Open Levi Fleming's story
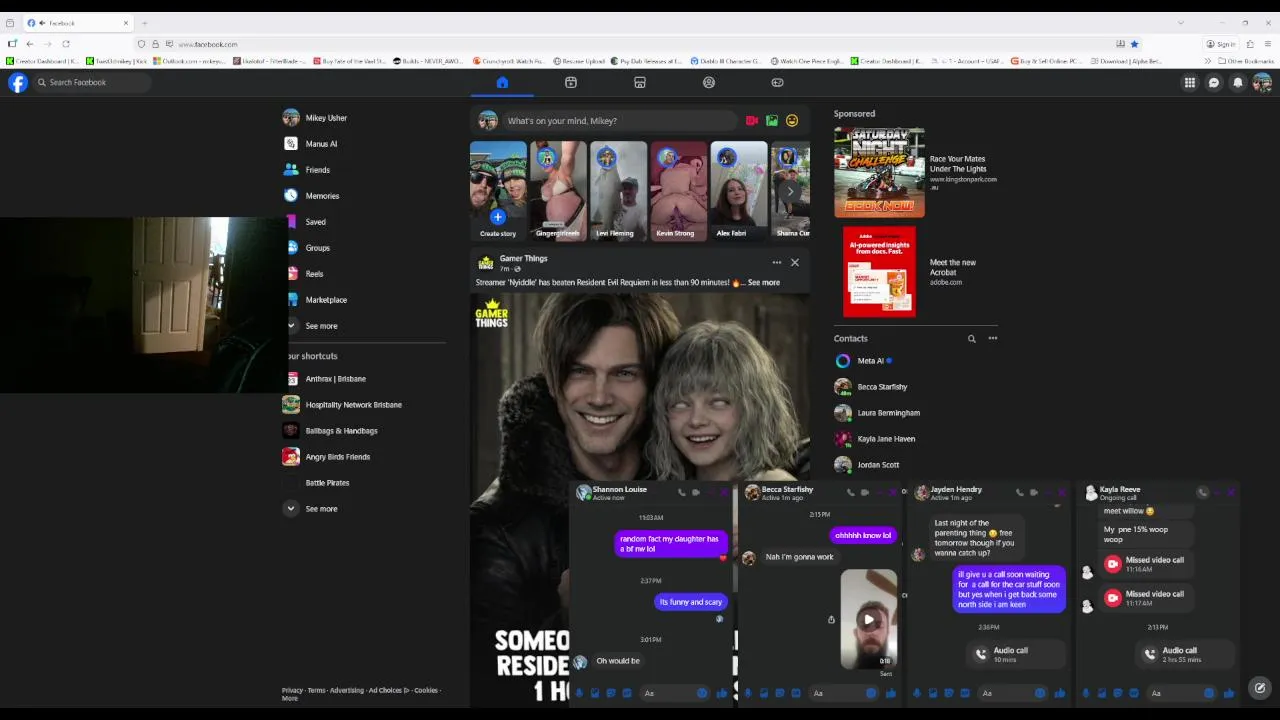The height and width of the screenshot is (720, 1280). click(618, 191)
